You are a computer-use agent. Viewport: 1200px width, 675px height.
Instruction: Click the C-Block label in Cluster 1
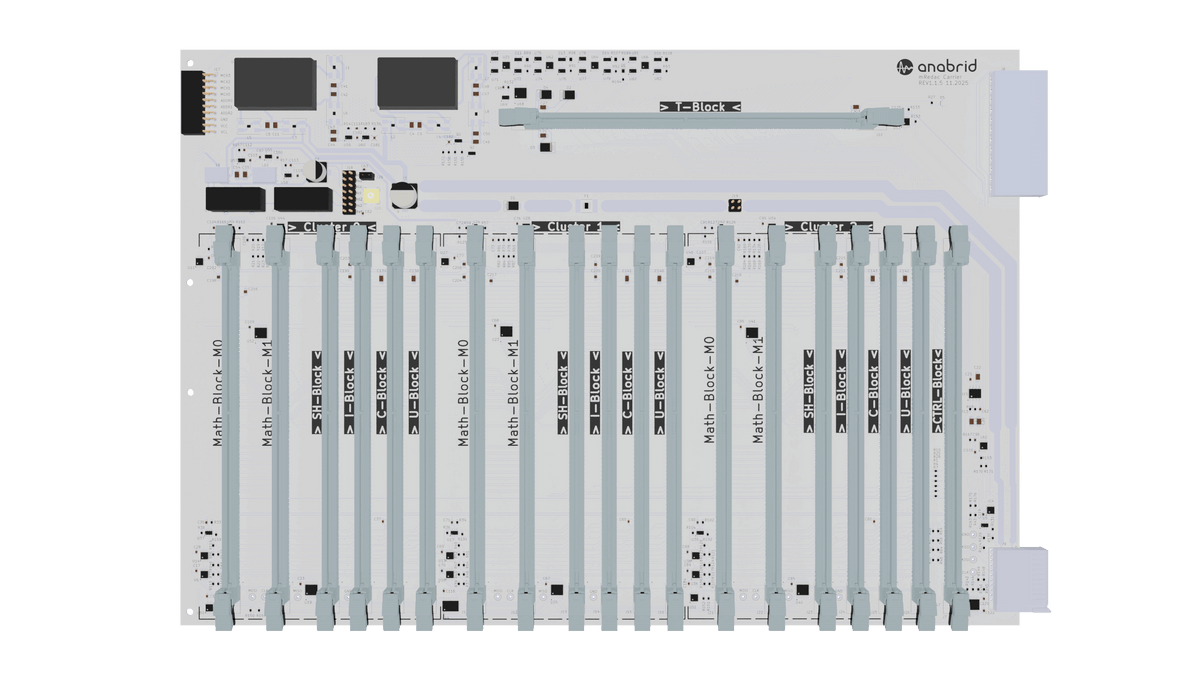click(x=627, y=392)
